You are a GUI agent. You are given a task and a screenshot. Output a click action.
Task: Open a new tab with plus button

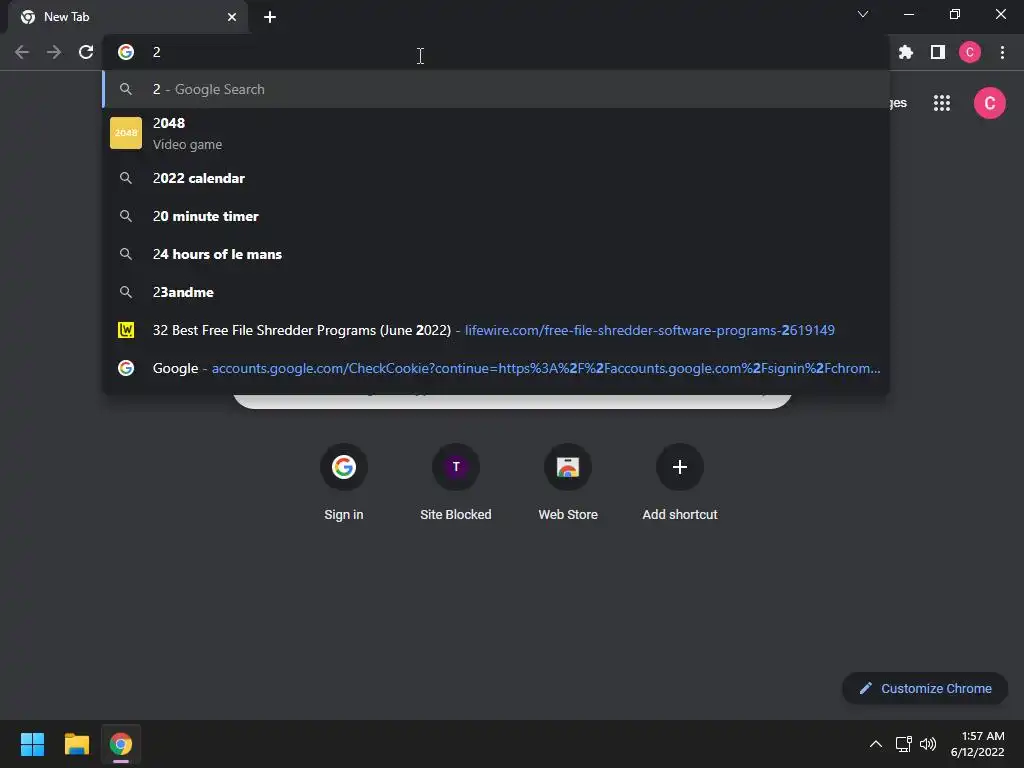pyautogui.click(x=270, y=17)
